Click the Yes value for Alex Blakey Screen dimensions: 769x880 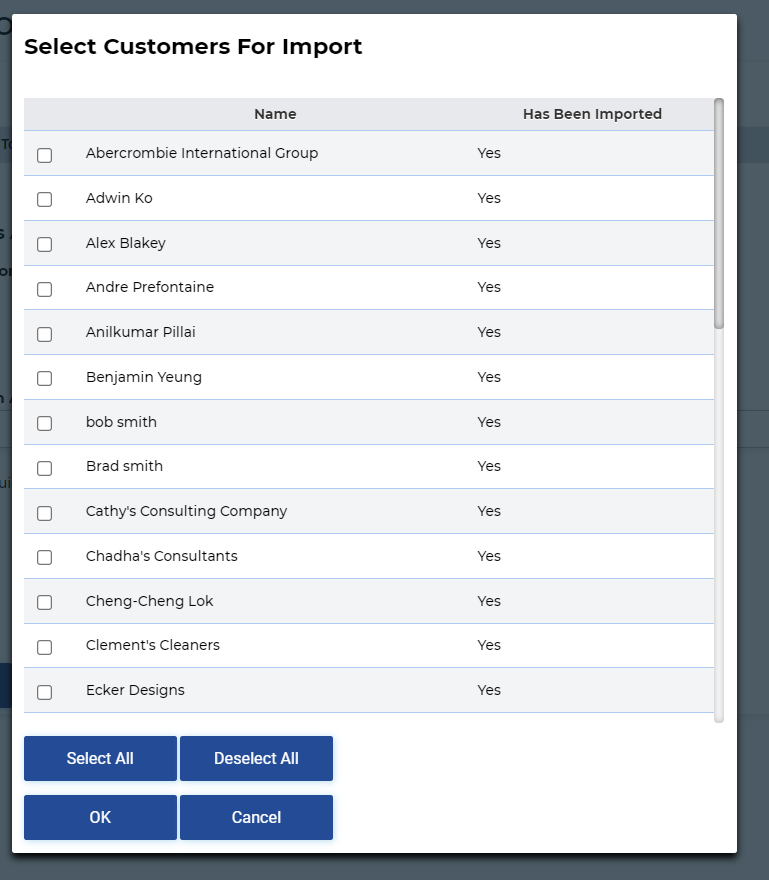[489, 242]
